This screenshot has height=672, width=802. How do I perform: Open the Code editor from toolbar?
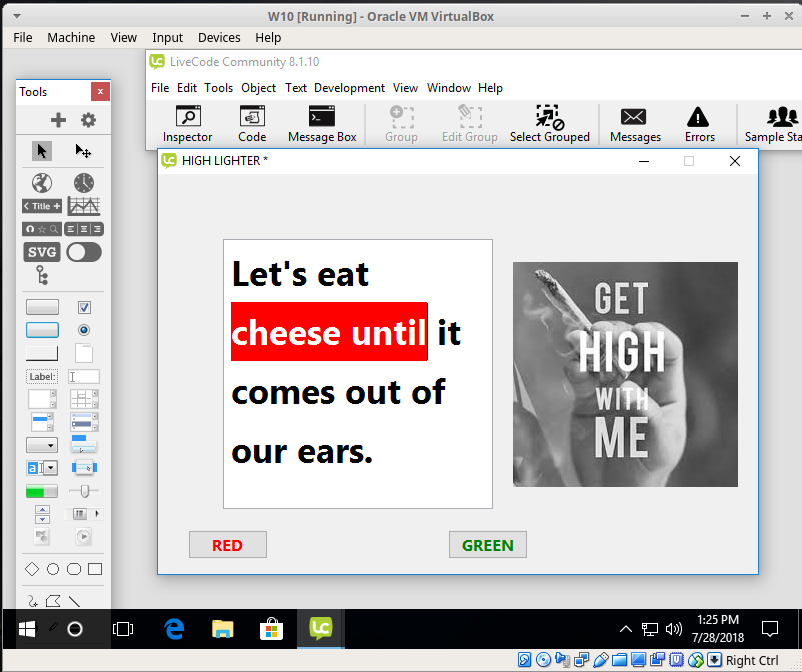[252, 124]
